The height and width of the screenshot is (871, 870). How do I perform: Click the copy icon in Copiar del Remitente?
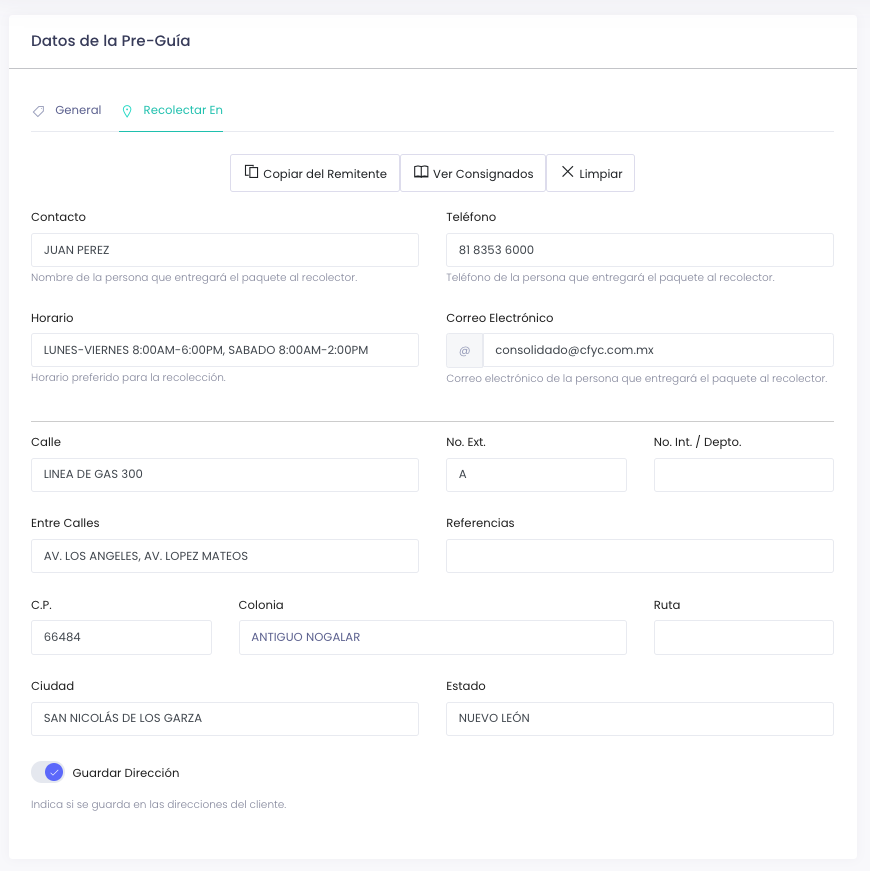pyautogui.click(x=252, y=172)
